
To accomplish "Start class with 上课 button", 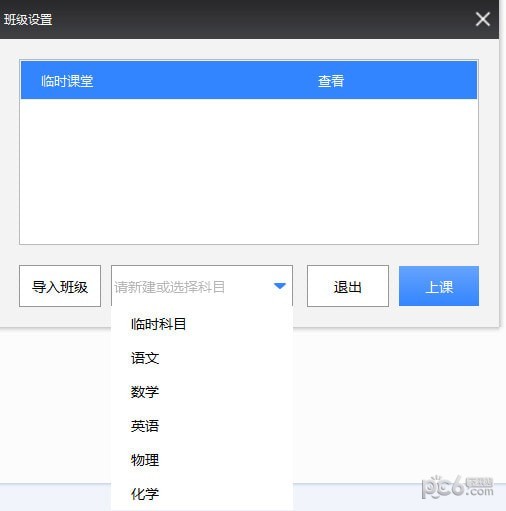I will tap(439, 286).
